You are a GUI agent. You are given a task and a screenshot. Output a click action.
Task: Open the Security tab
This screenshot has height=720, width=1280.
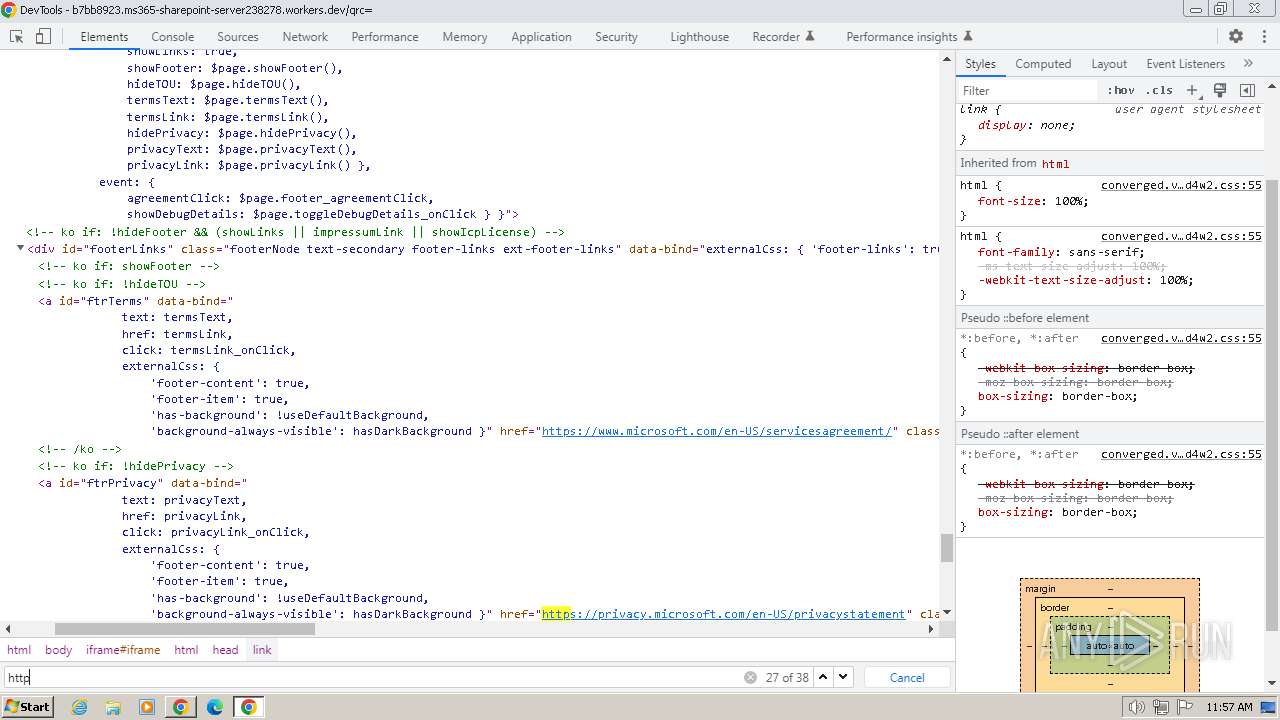pyautogui.click(x=616, y=36)
